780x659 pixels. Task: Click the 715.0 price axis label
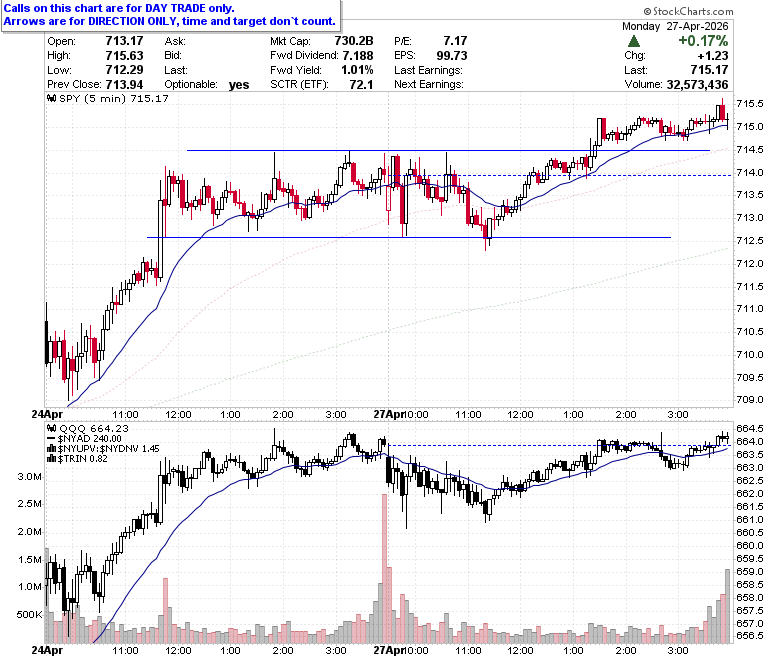750,127
